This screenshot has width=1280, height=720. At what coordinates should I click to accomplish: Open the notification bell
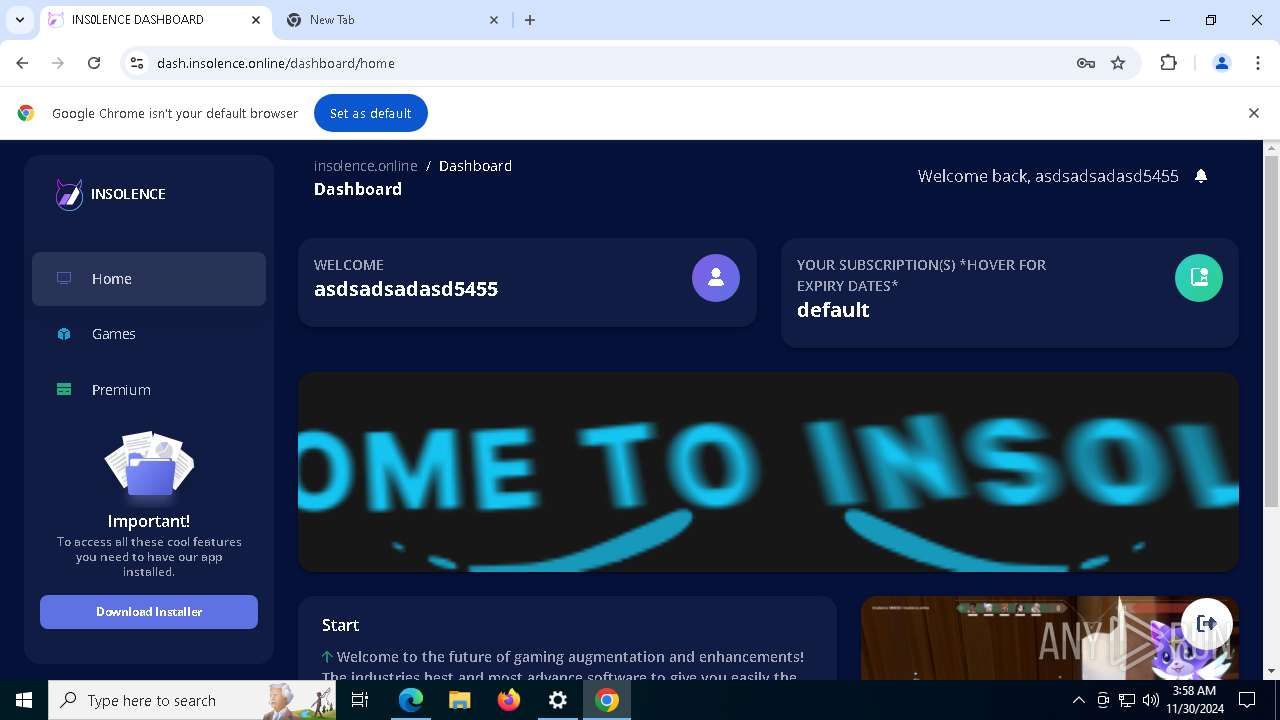click(1201, 176)
